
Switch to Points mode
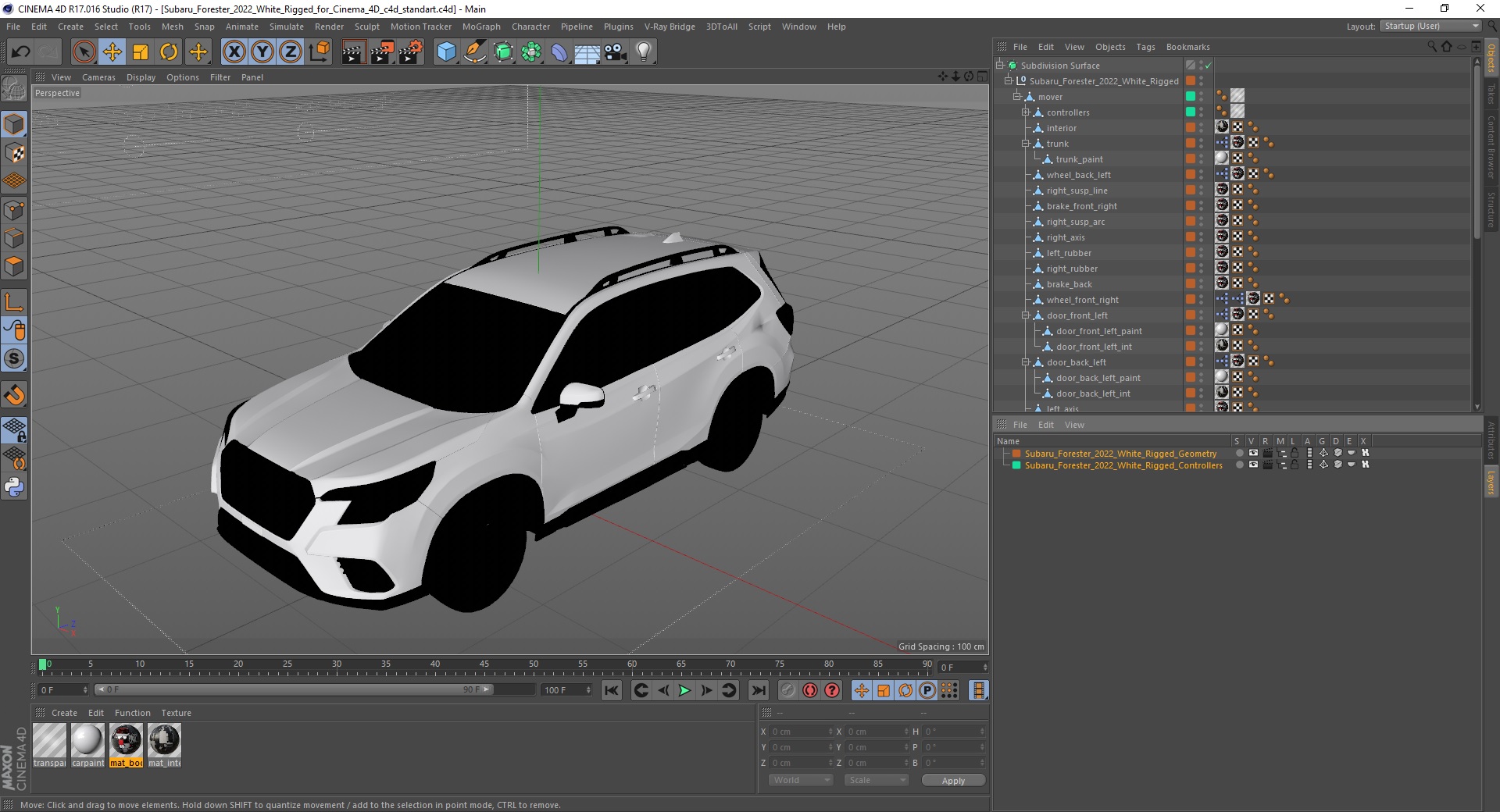pos(14,209)
